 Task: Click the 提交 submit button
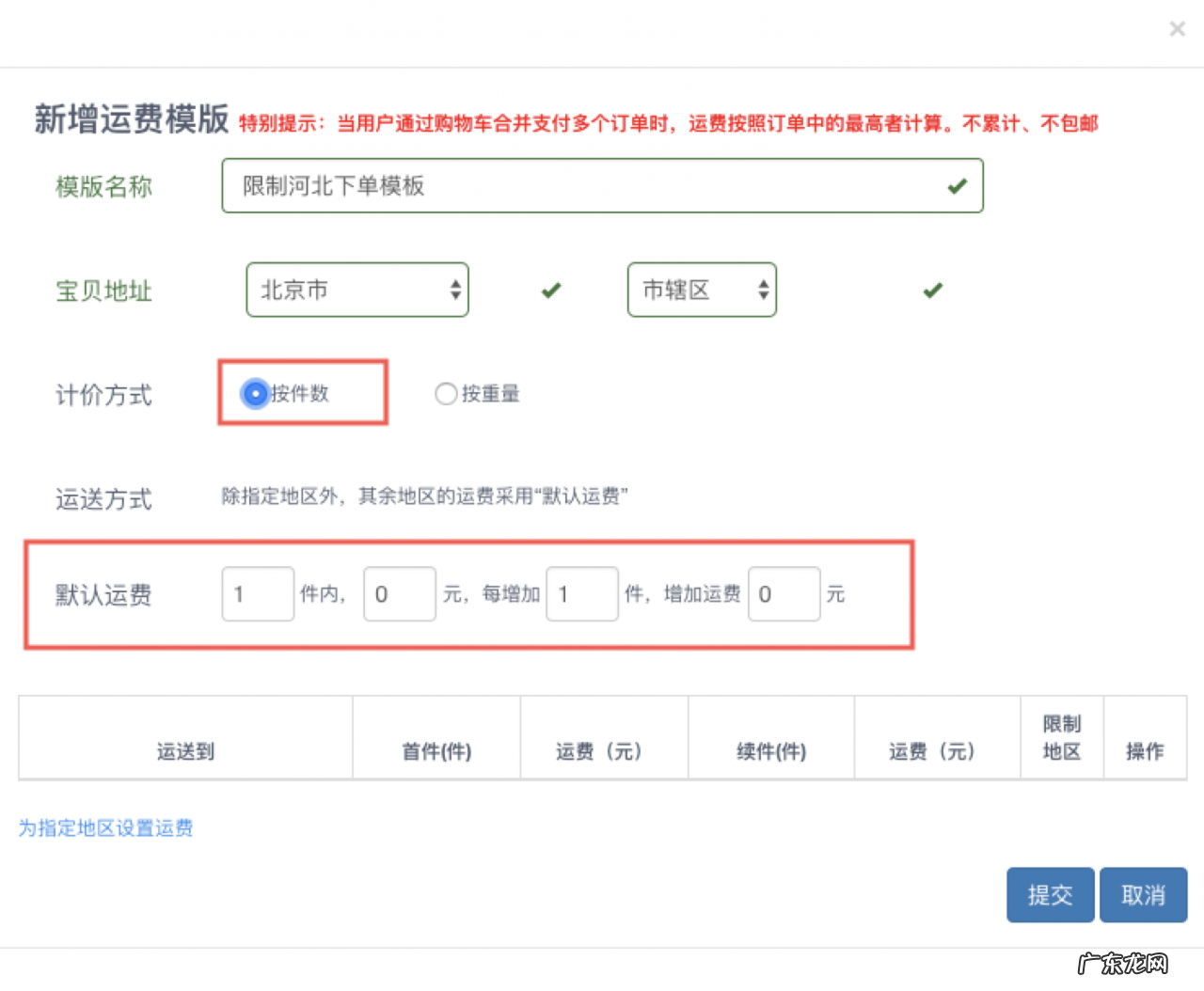[x=1050, y=894]
